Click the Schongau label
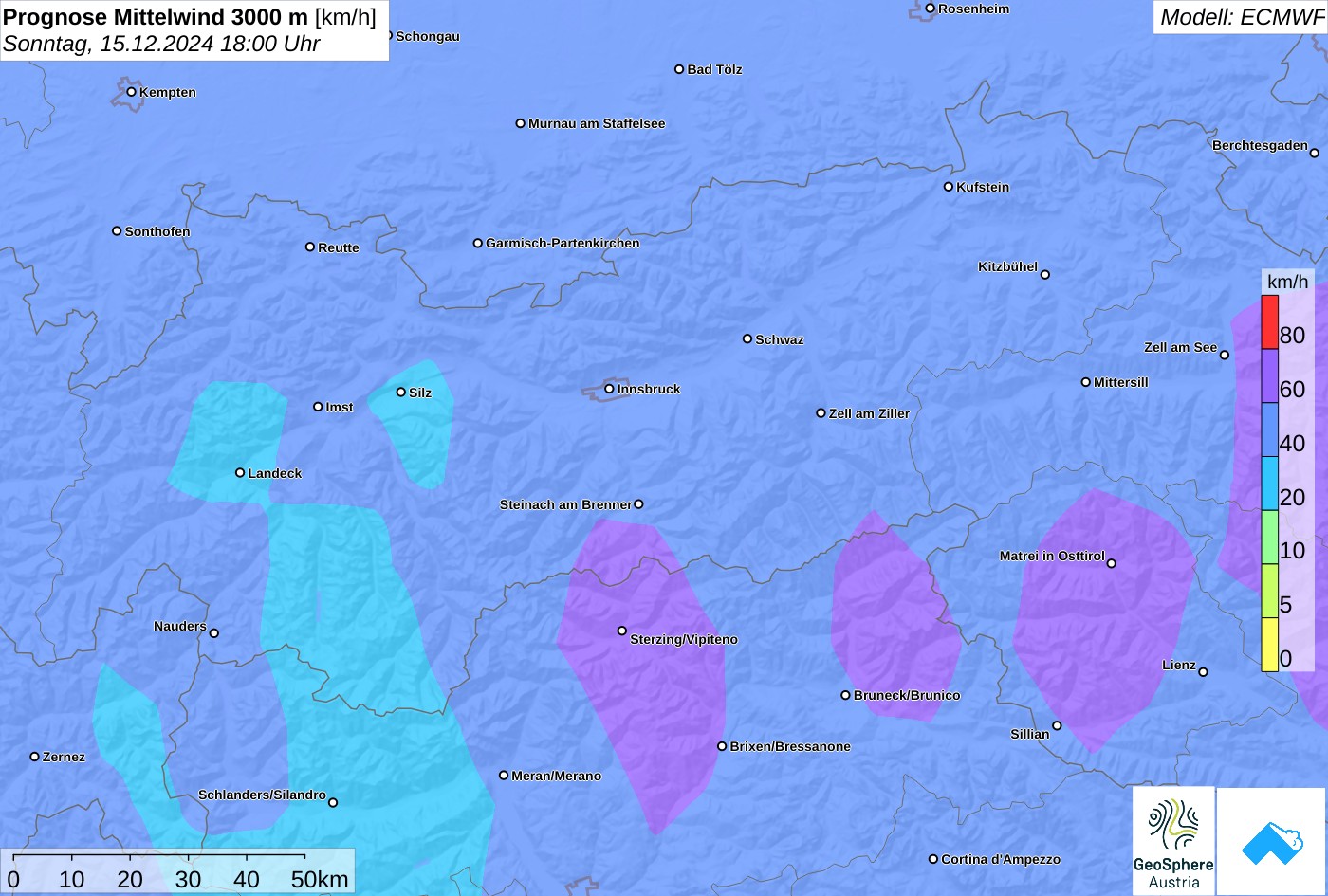1328x896 pixels. pyautogui.click(x=428, y=36)
